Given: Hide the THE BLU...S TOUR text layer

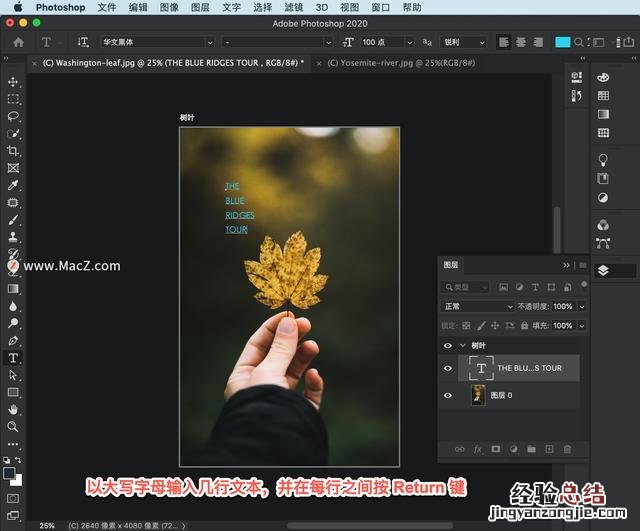Looking at the screenshot, I should [447, 368].
